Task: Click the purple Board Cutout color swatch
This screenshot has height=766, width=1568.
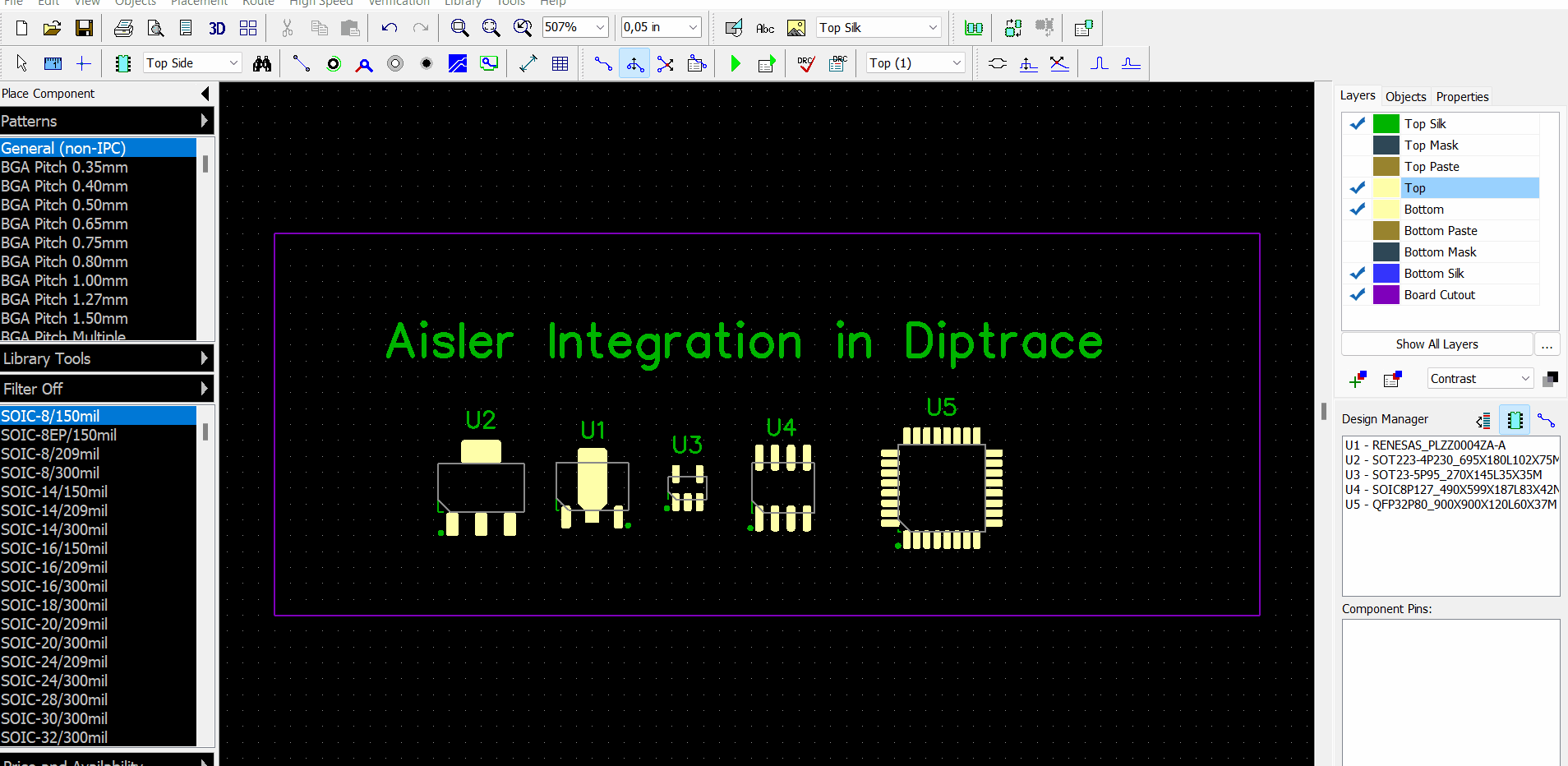Action: tap(1386, 294)
